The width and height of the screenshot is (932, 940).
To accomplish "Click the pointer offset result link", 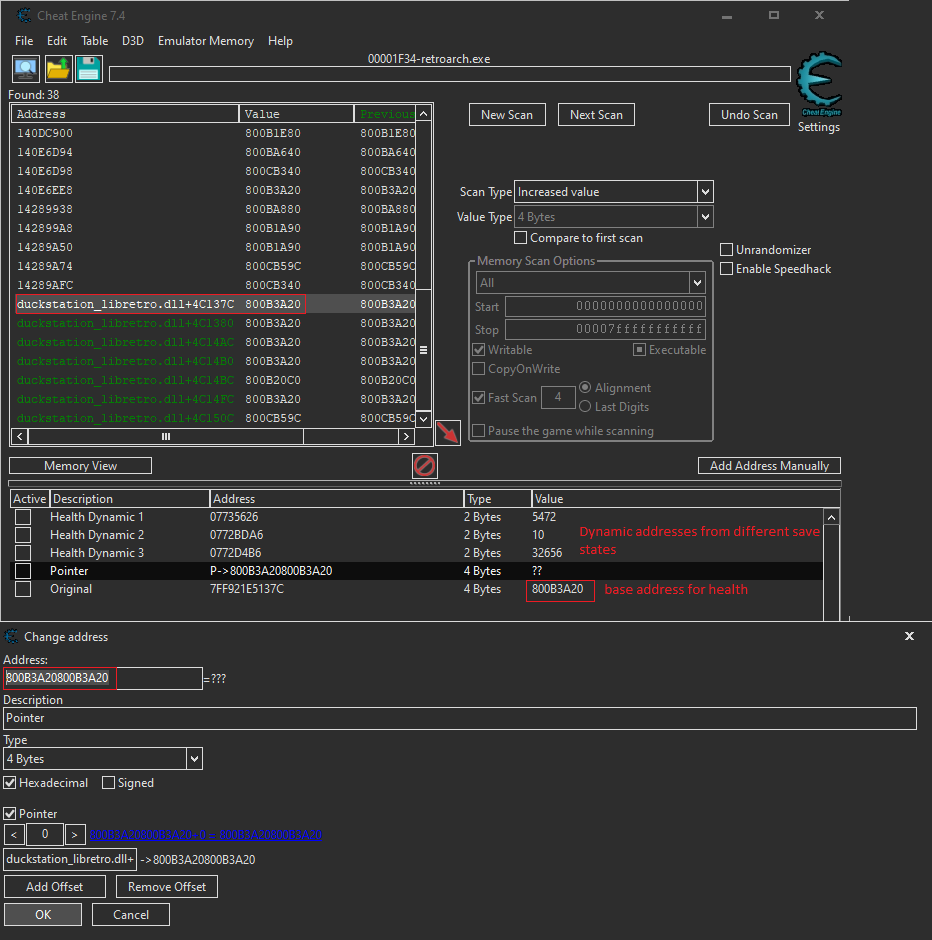I will [206, 834].
